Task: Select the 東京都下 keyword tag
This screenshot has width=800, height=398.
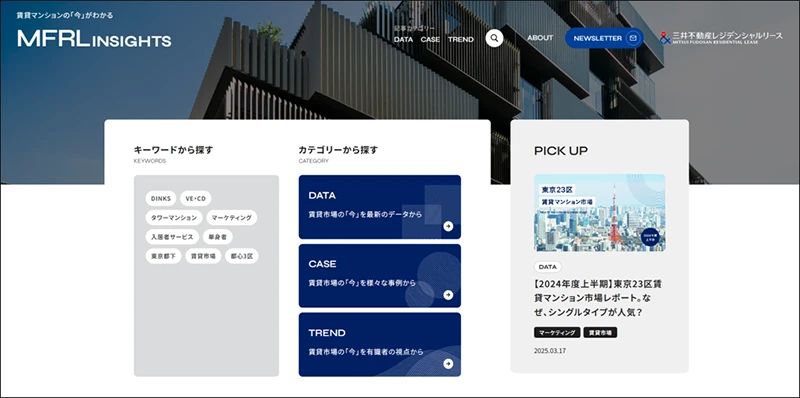Action: click(163, 256)
